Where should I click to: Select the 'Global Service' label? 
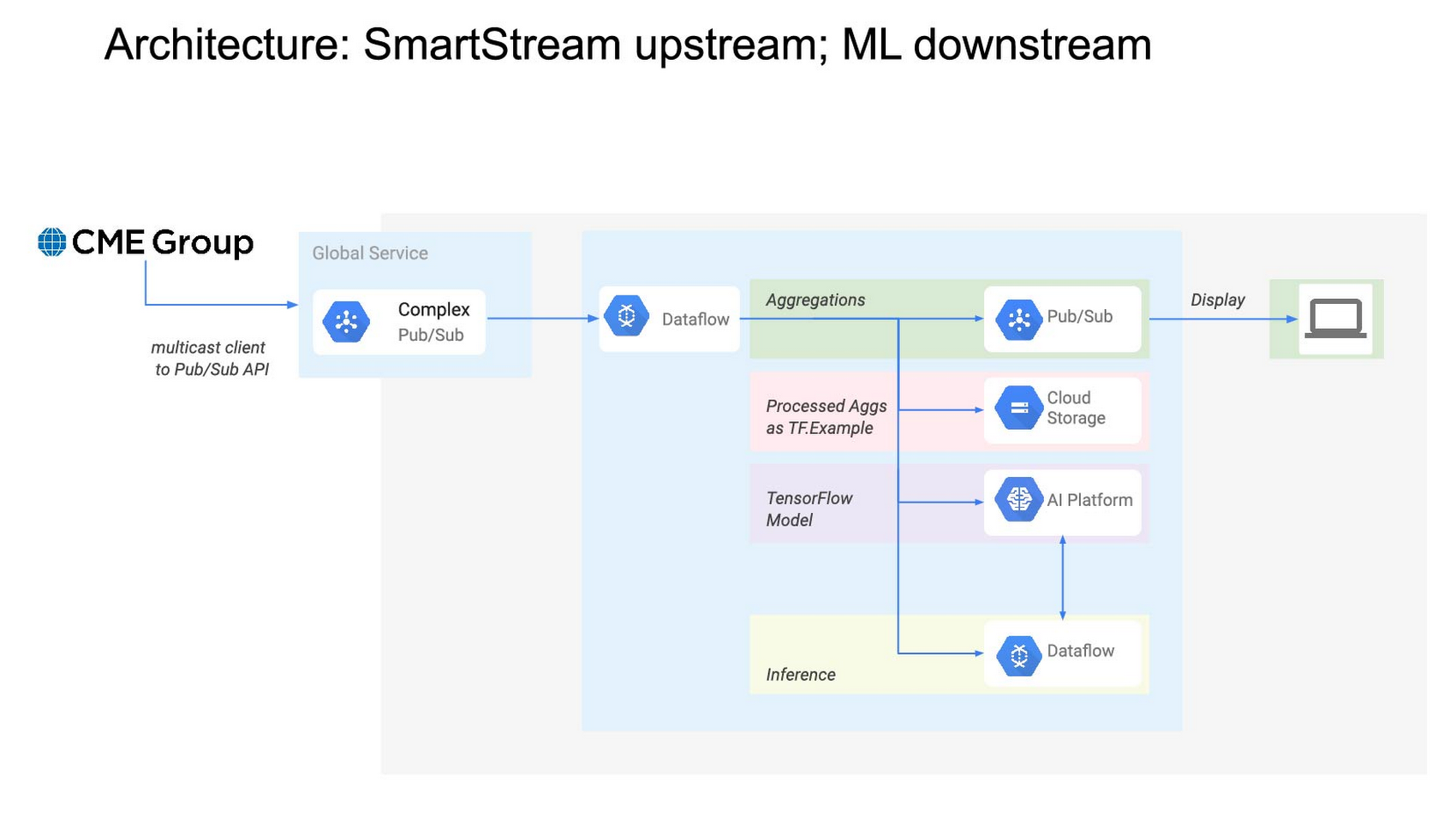coord(370,253)
